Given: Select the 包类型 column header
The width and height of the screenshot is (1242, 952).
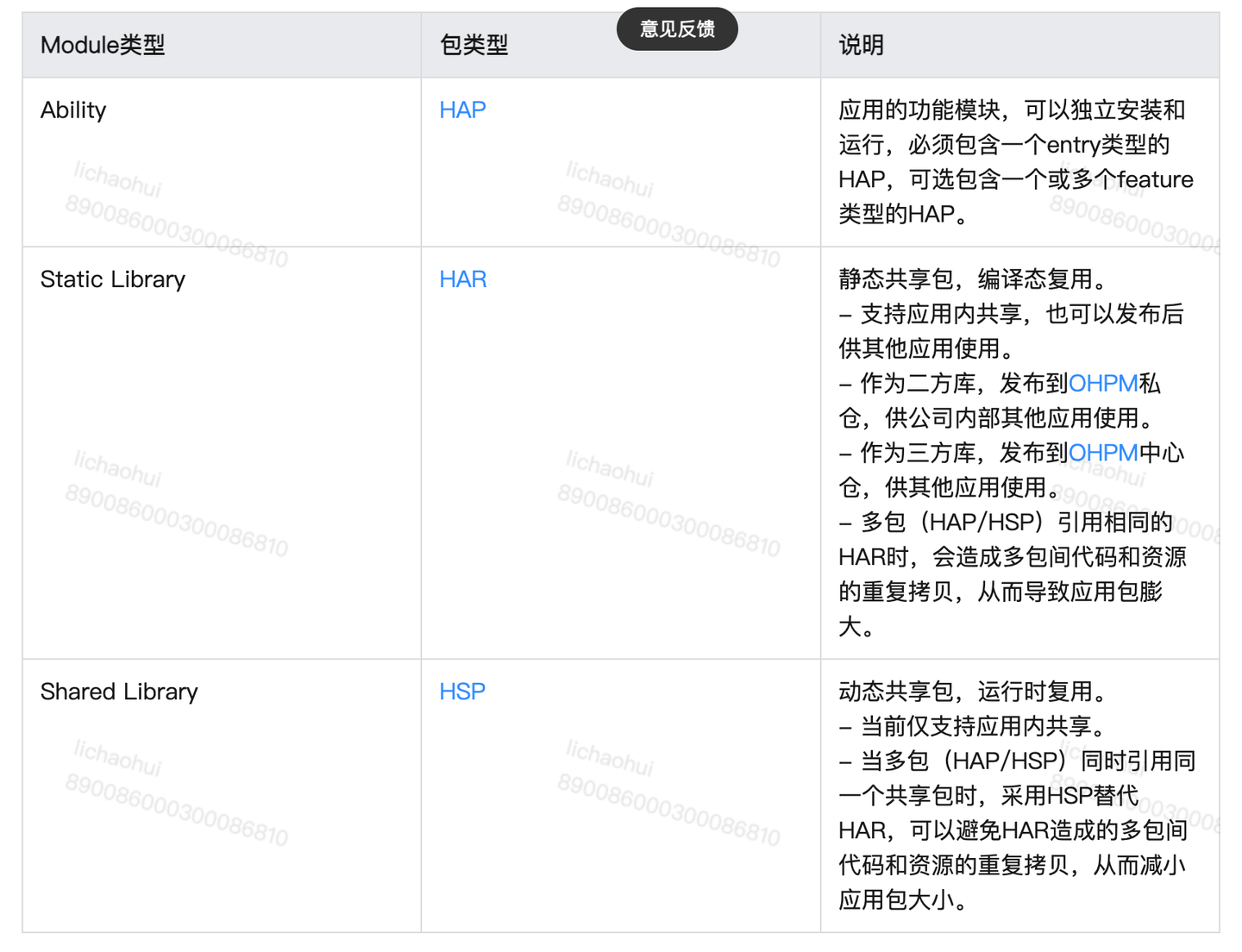Looking at the screenshot, I should point(474,45).
